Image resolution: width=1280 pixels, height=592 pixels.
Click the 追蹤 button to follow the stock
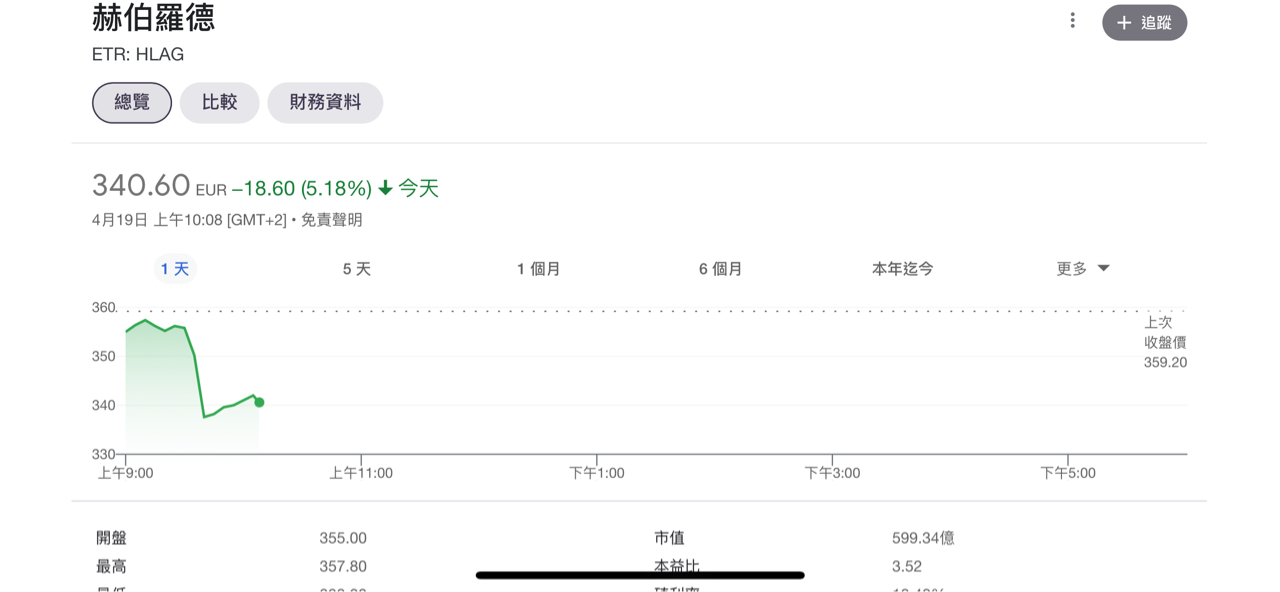pos(1144,22)
